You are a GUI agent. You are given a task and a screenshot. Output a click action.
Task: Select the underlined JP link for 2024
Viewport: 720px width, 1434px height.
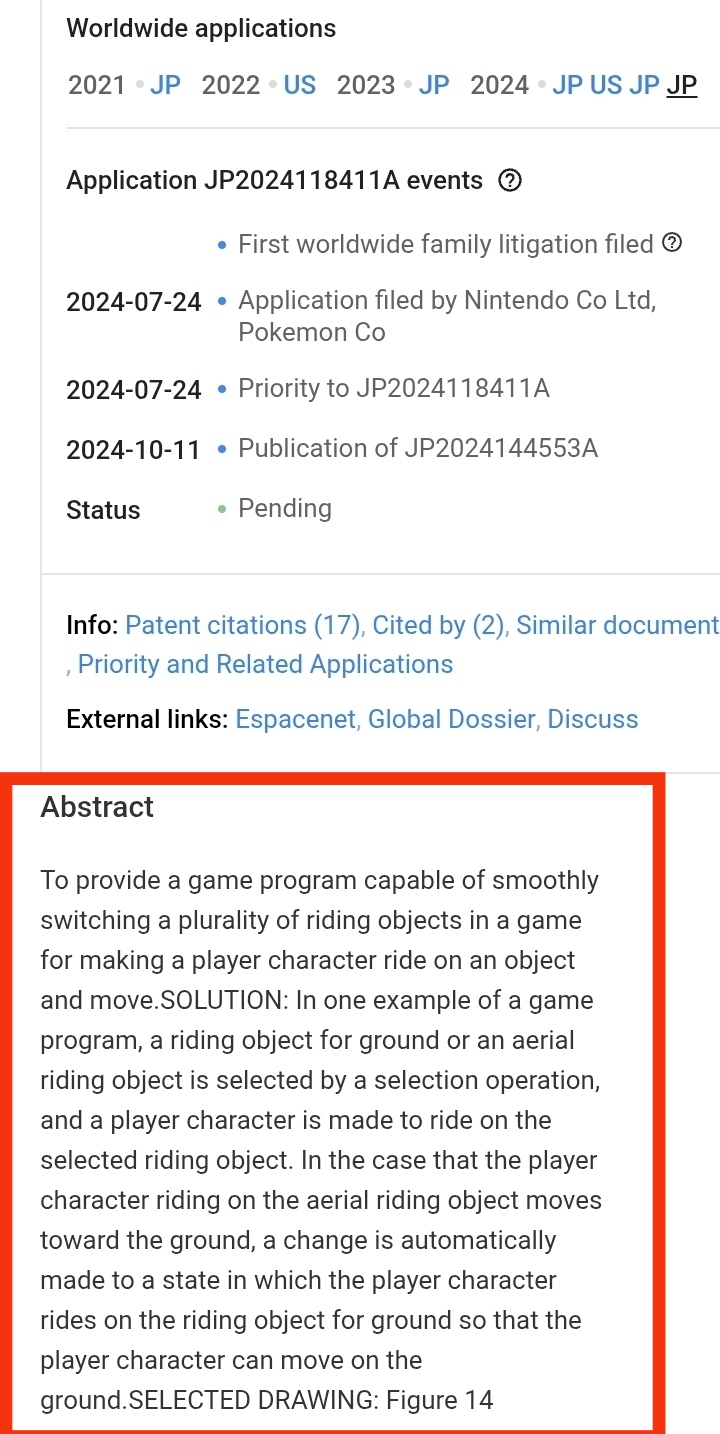pos(682,85)
